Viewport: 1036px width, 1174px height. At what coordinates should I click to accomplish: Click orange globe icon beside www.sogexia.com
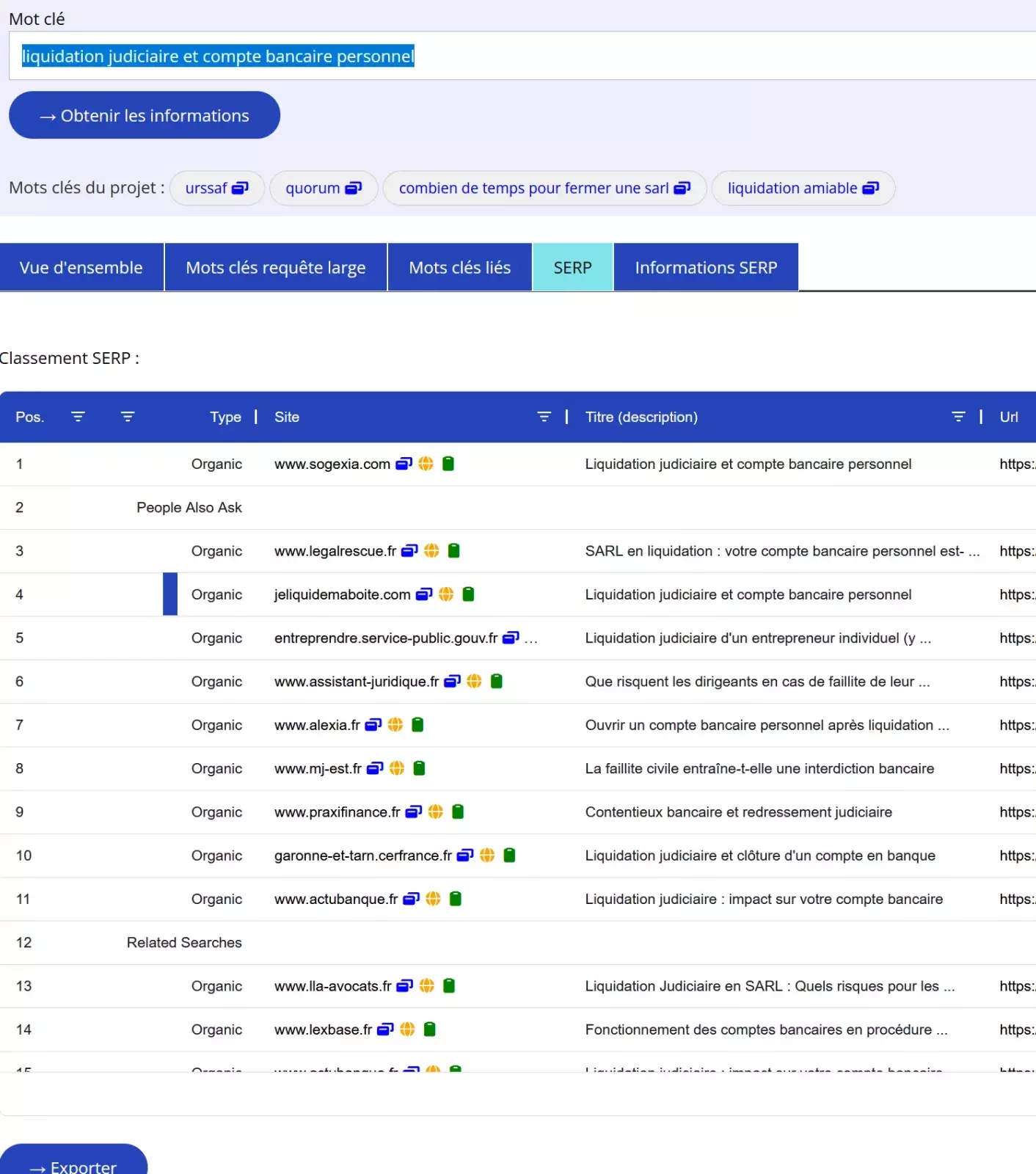426,464
